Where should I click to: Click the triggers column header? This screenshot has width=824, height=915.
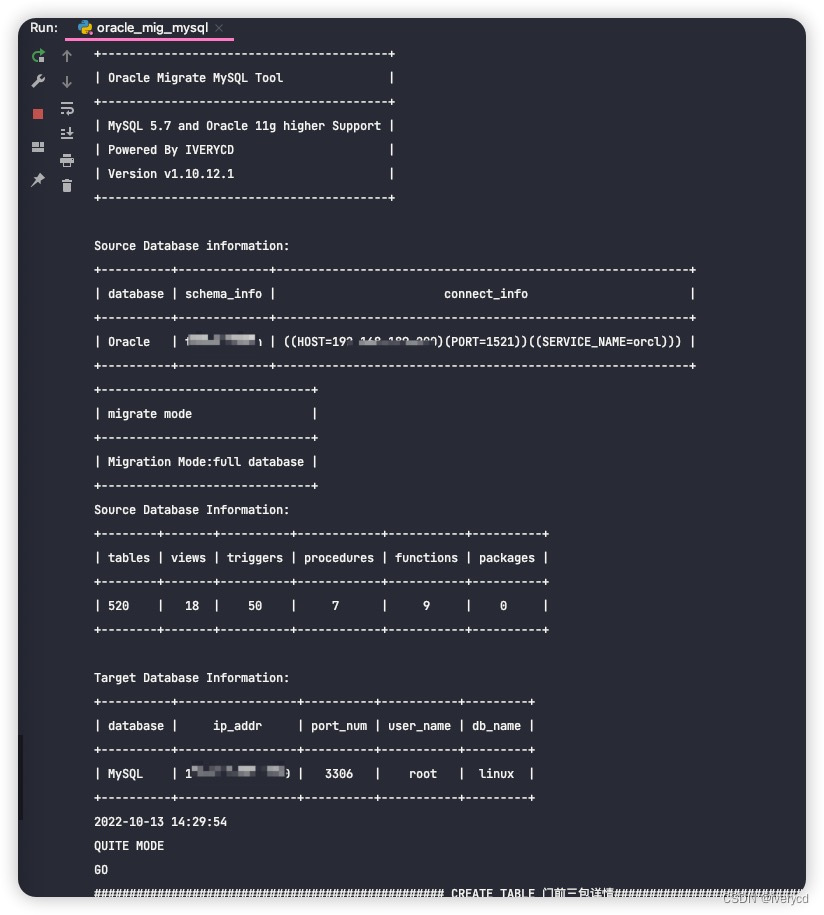[x=254, y=557]
